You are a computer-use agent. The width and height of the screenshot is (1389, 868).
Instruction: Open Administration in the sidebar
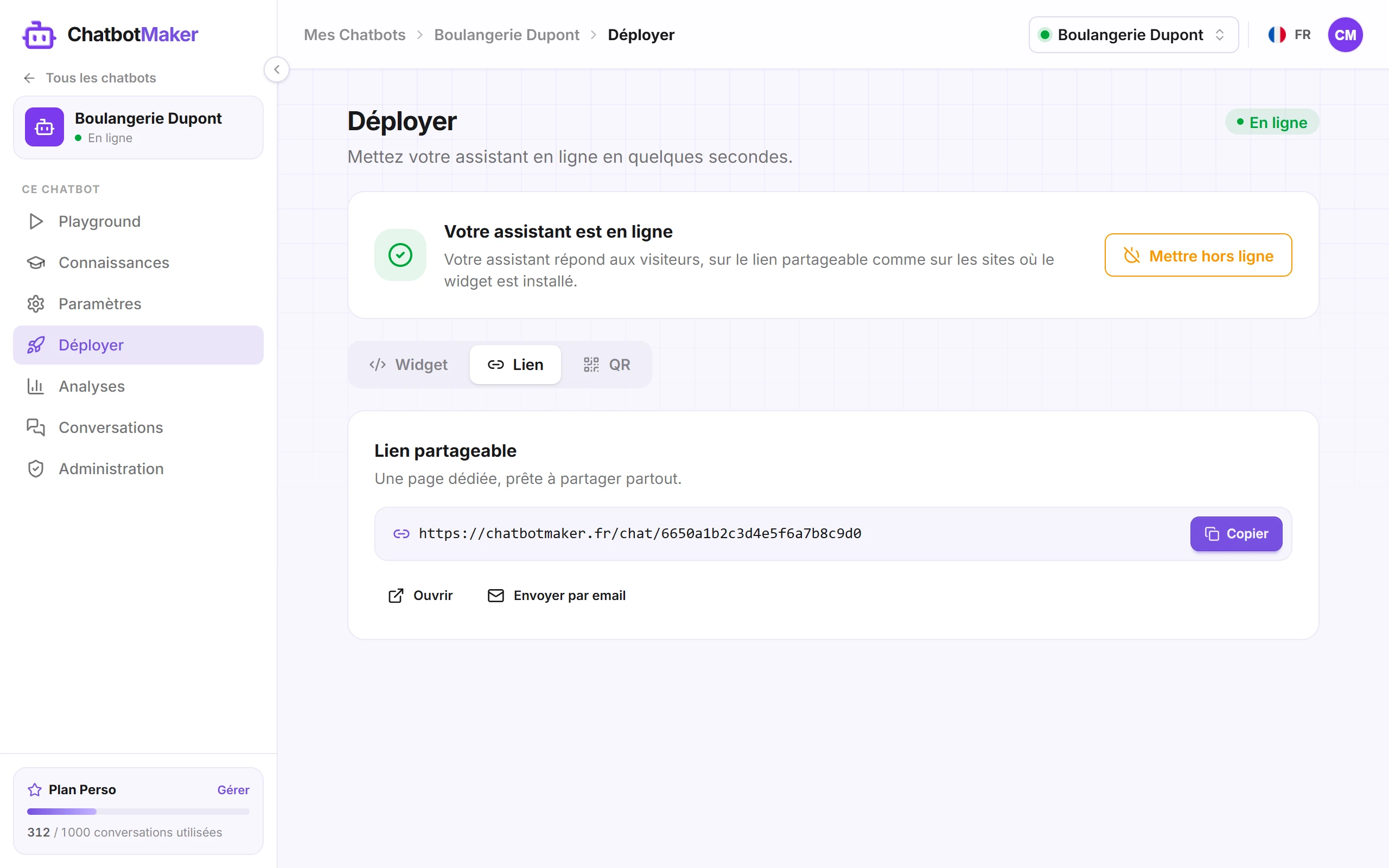(138, 469)
